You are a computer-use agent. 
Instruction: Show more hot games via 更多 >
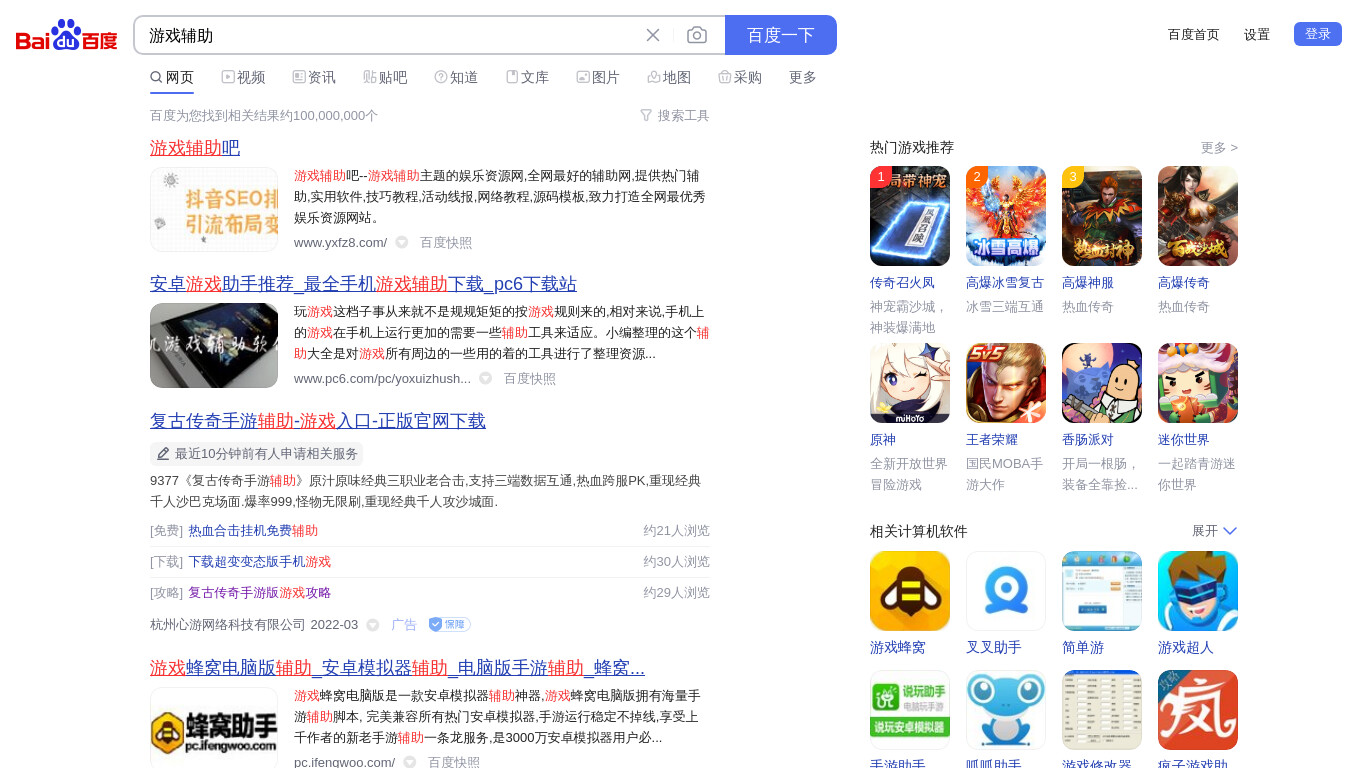(x=1219, y=148)
